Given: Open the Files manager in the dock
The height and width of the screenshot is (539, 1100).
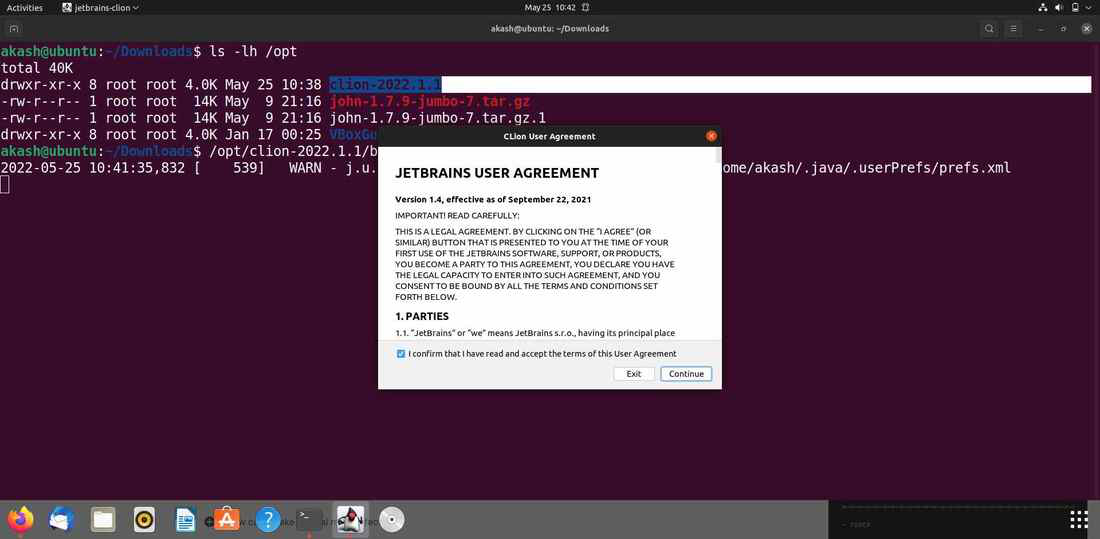Looking at the screenshot, I should [x=103, y=519].
